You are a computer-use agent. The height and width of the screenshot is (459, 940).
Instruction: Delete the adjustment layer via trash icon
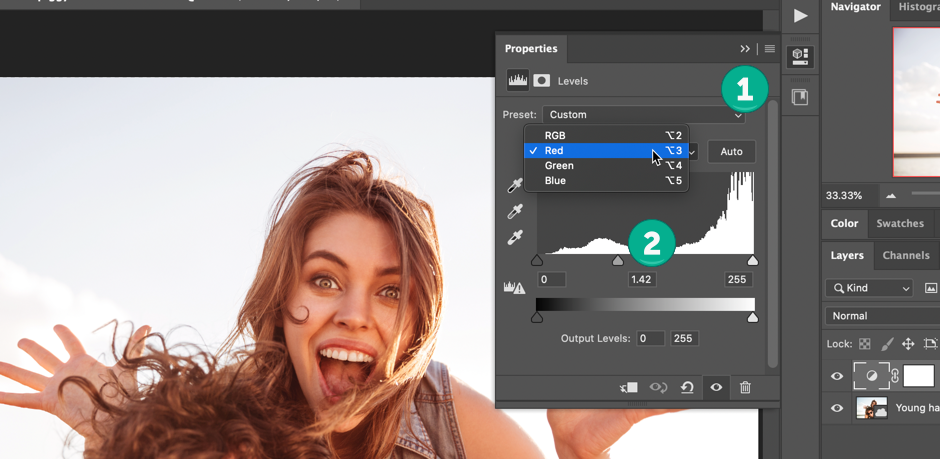pos(745,388)
